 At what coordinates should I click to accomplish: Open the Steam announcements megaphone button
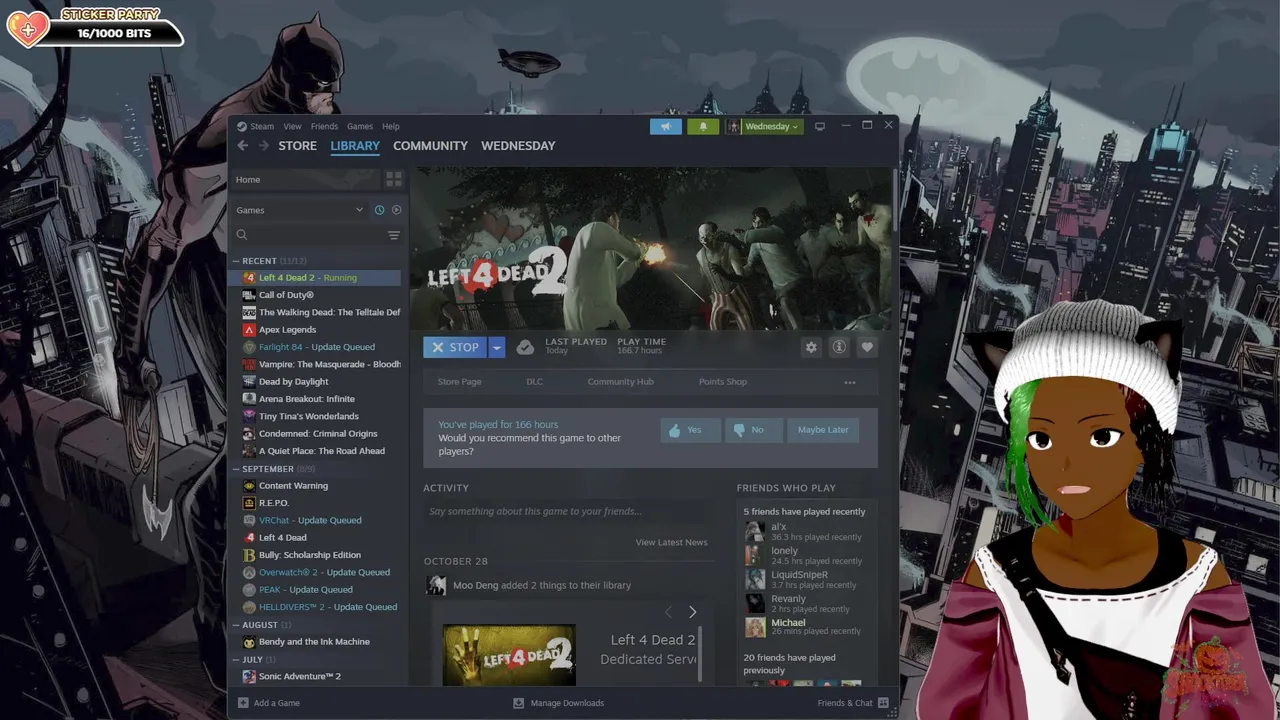(666, 126)
